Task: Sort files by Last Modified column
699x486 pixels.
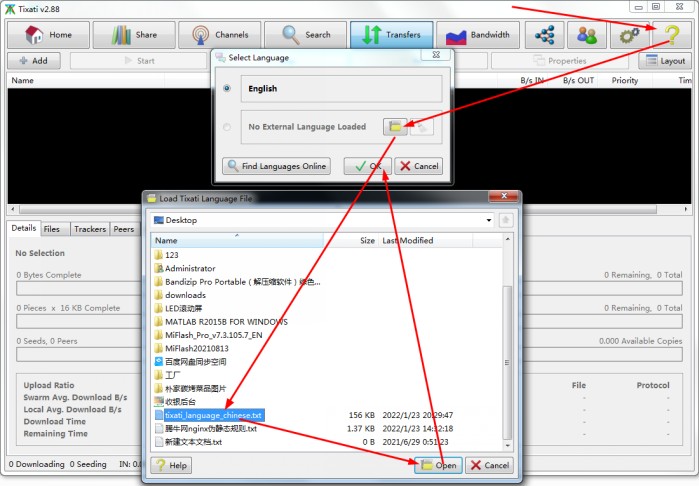Action: (x=425, y=241)
